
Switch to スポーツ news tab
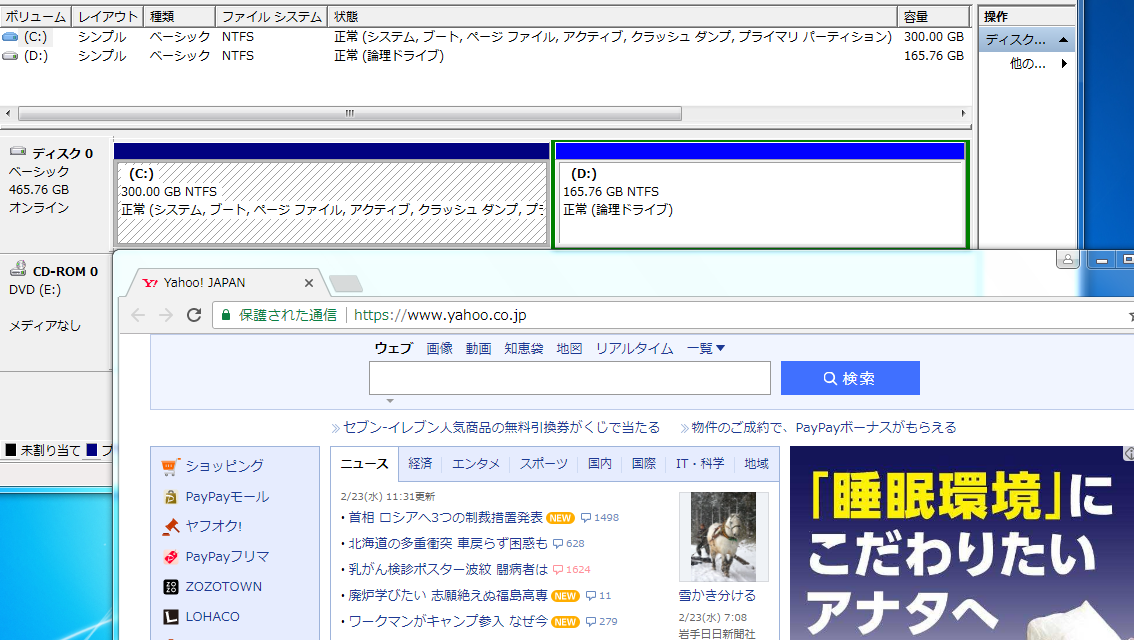coord(544,464)
